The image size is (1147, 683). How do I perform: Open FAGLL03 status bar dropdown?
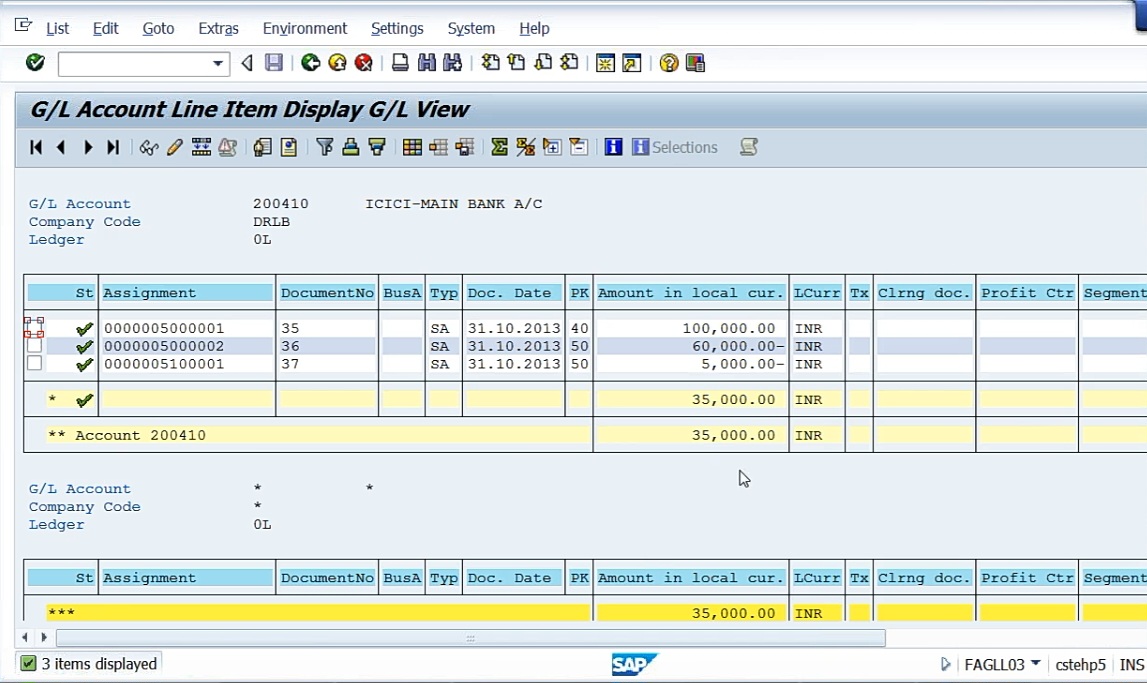pos(1035,663)
